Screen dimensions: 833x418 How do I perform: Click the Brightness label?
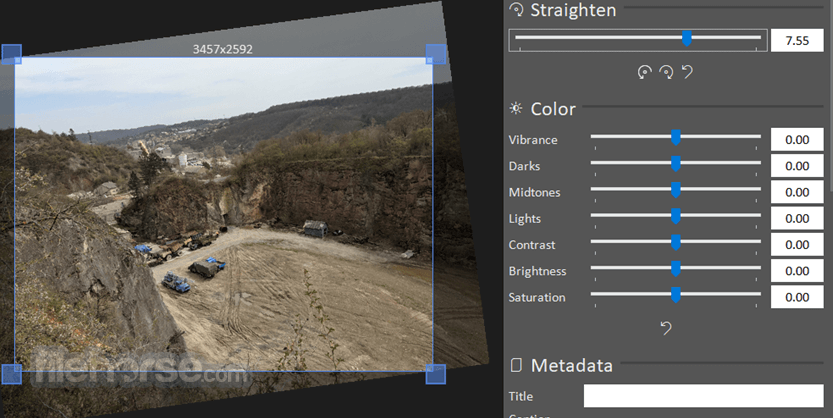[537, 271]
